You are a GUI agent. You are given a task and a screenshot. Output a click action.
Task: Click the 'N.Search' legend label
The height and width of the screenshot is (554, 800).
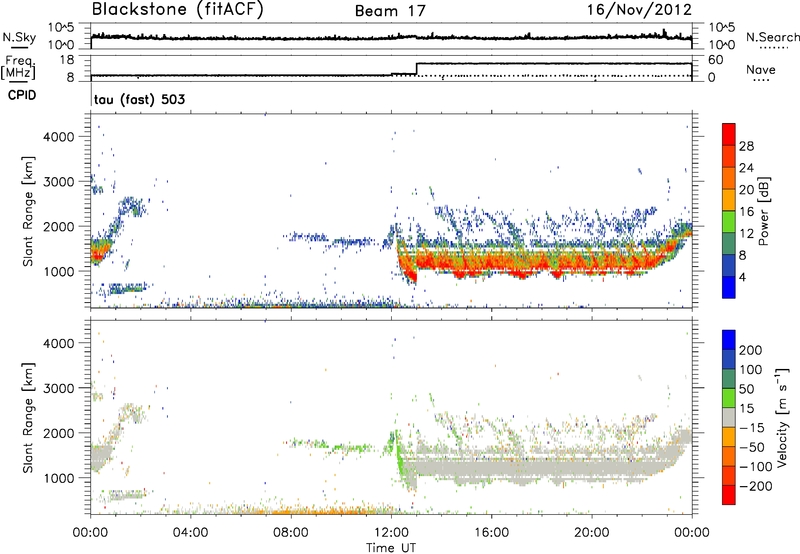[x=772, y=37]
